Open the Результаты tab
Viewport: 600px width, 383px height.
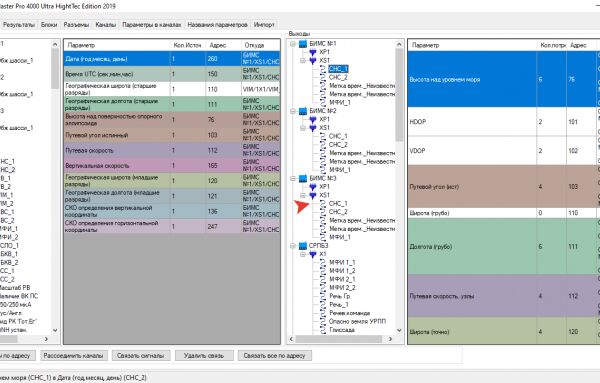point(19,24)
